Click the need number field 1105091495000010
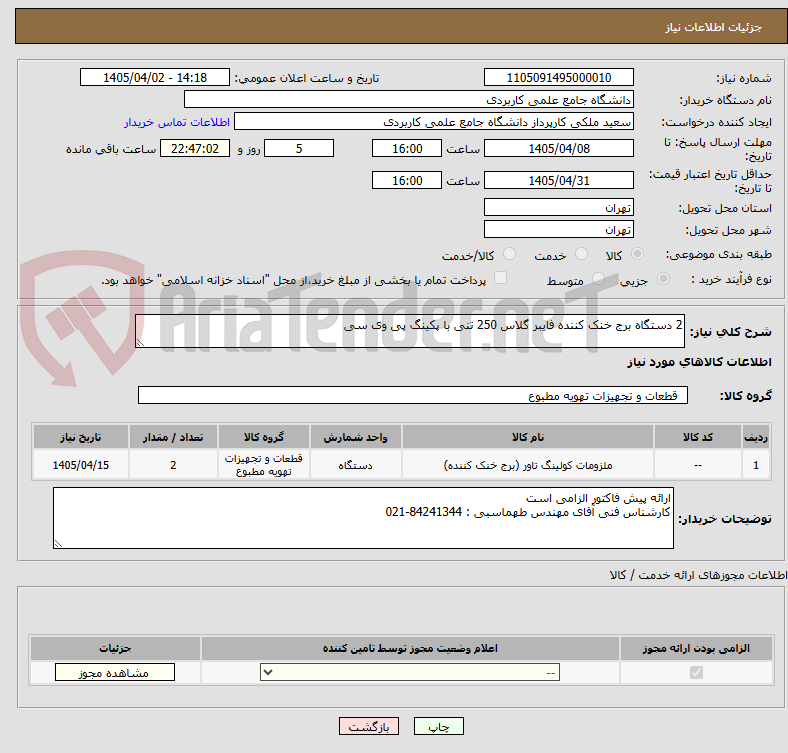Viewport: 788px width, 753px height. [x=558, y=77]
